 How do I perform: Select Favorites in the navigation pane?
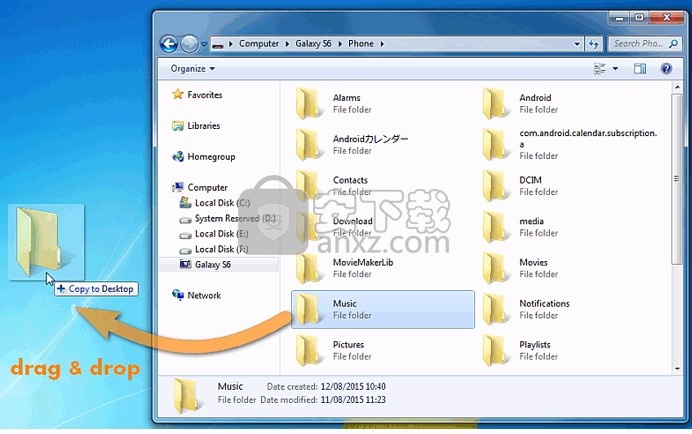[x=204, y=94]
